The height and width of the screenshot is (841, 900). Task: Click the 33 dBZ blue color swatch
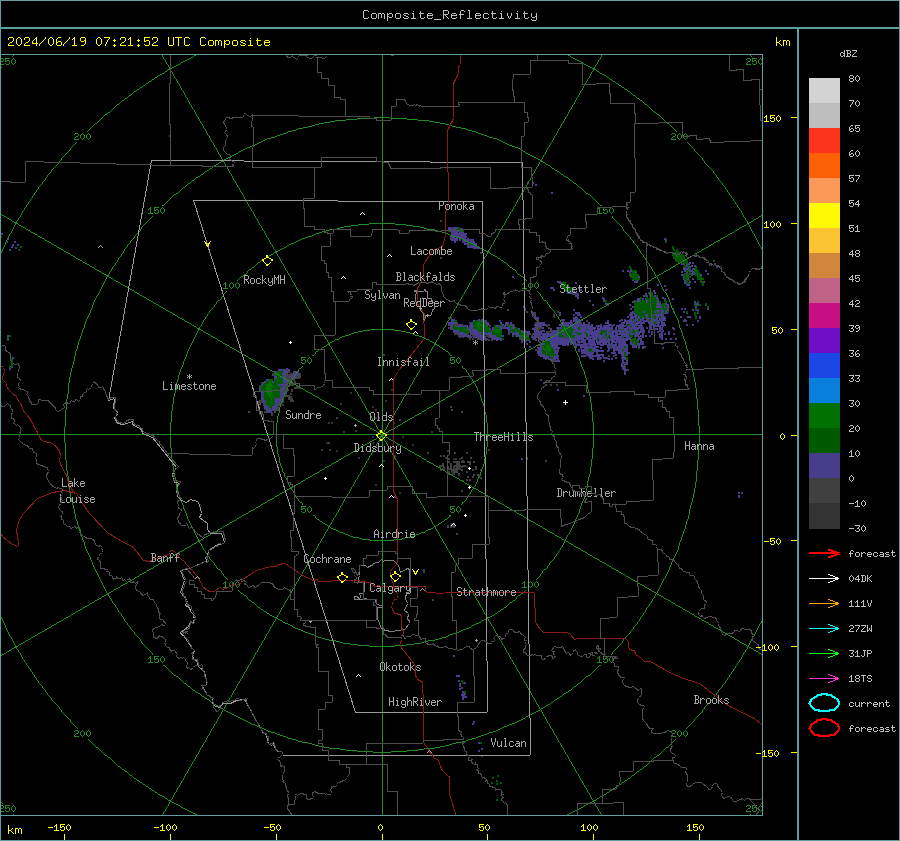(x=824, y=365)
